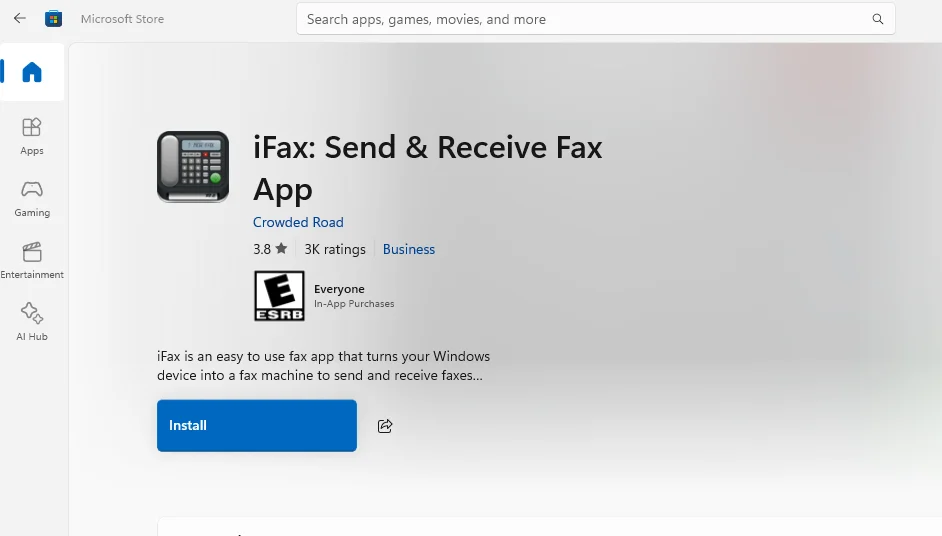Open the Crowded Road publisher link
This screenshot has width=942, height=536.
298,222
